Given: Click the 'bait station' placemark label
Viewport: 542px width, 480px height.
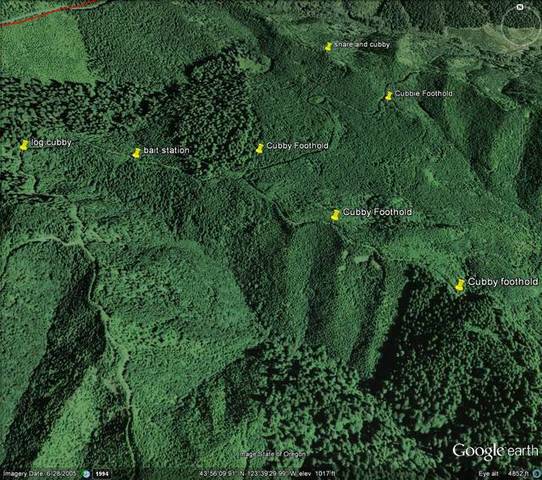Looking at the screenshot, I should pyautogui.click(x=166, y=150).
